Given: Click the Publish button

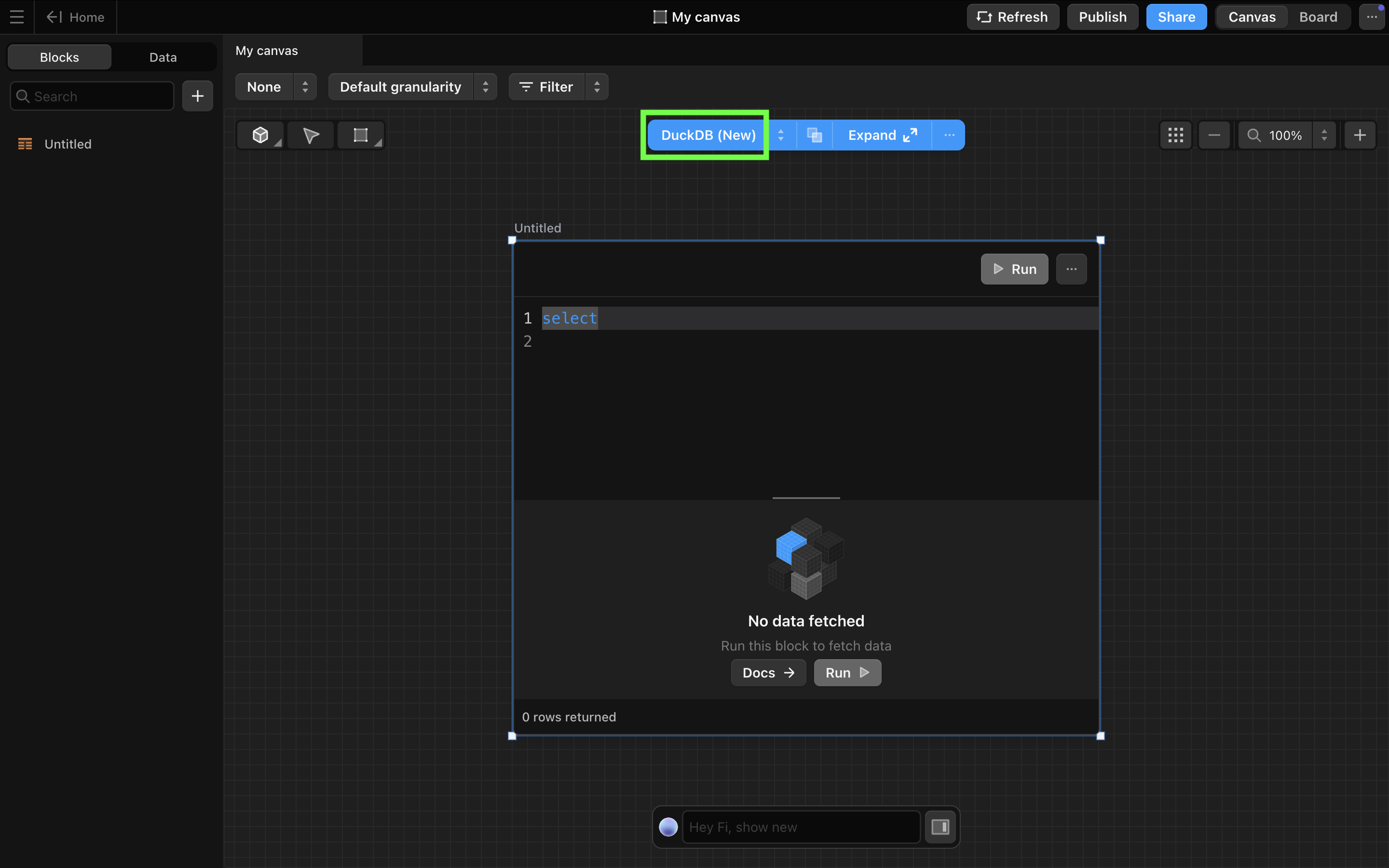Looking at the screenshot, I should click(1102, 17).
